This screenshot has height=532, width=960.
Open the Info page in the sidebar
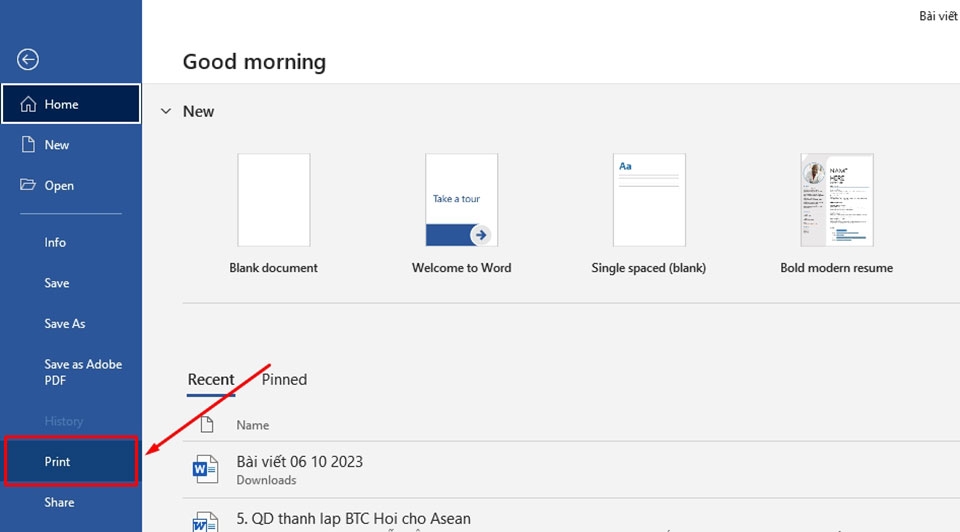(x=55, y=242)
